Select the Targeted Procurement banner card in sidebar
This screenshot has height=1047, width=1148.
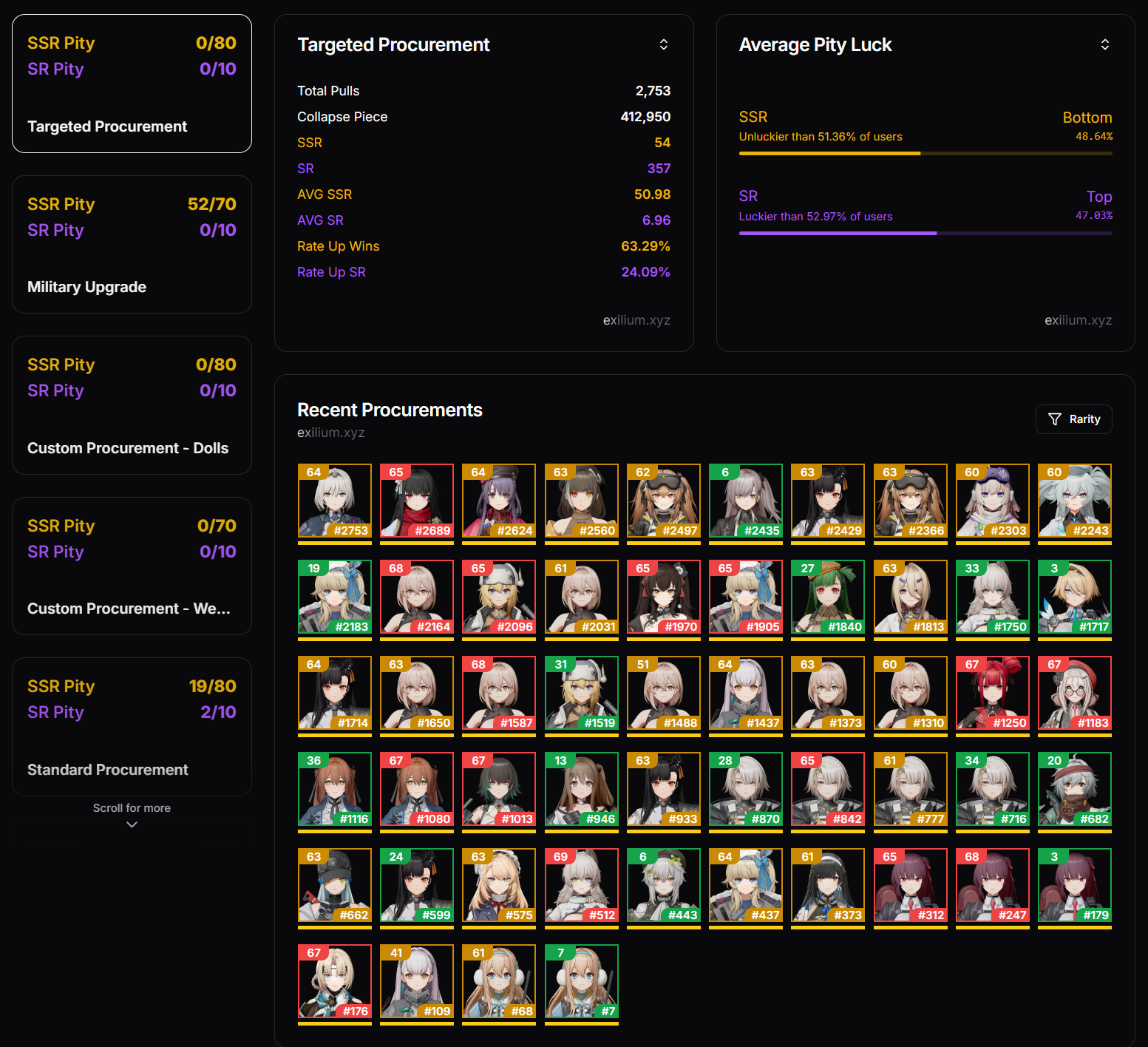coord(132,84)
